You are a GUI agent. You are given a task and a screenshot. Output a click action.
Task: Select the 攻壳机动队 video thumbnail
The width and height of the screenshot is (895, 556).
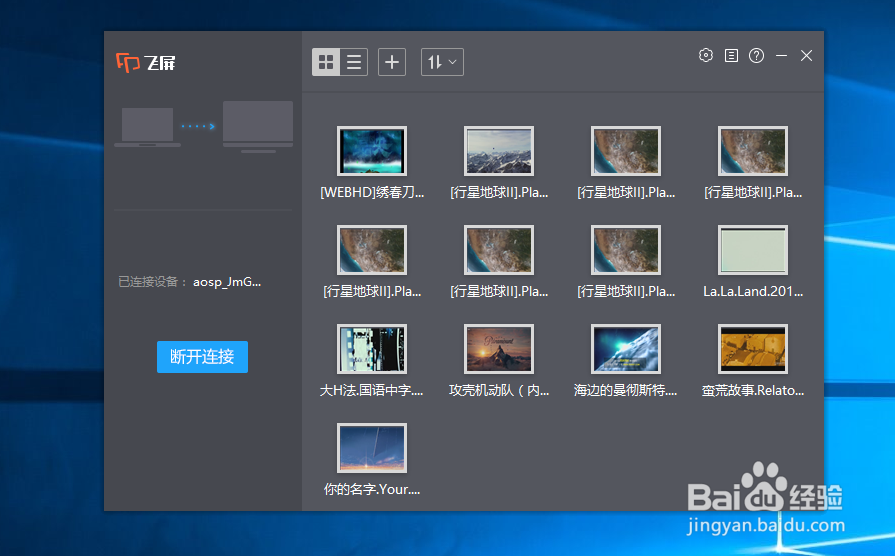pos(499,349)
